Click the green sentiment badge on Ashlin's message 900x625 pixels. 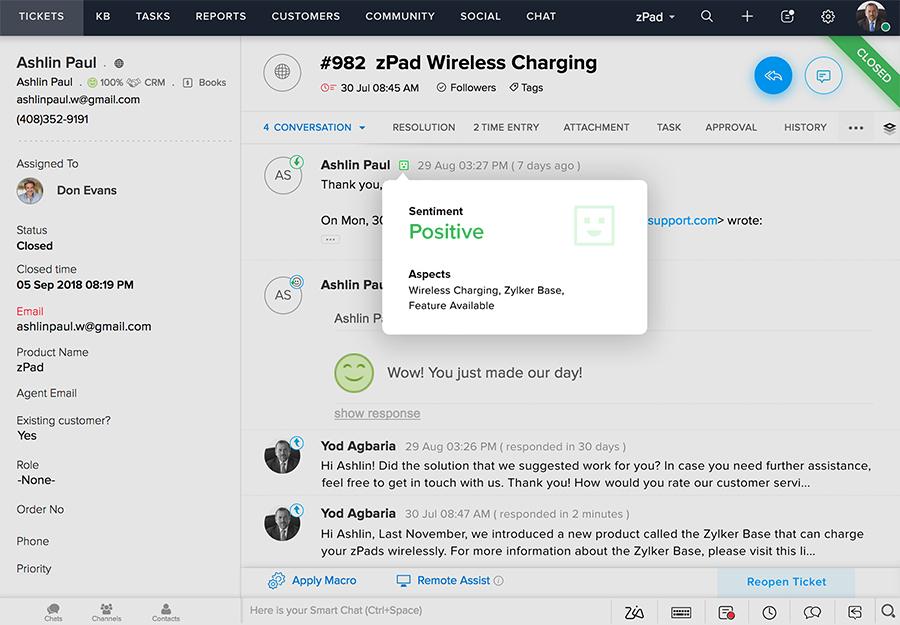pos(406,165)
